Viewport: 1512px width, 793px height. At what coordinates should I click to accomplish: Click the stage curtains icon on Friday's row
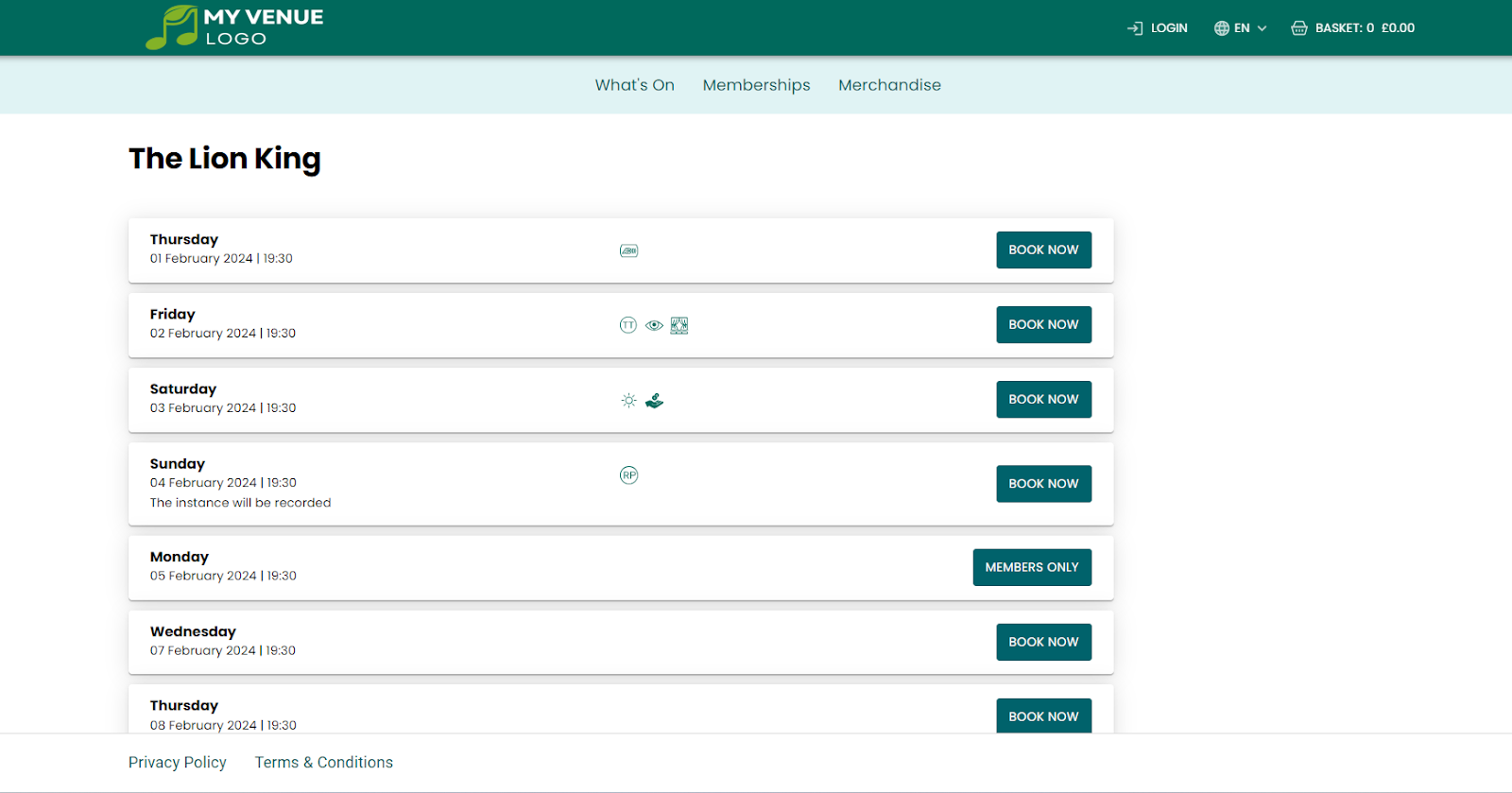tap(679, 325)
